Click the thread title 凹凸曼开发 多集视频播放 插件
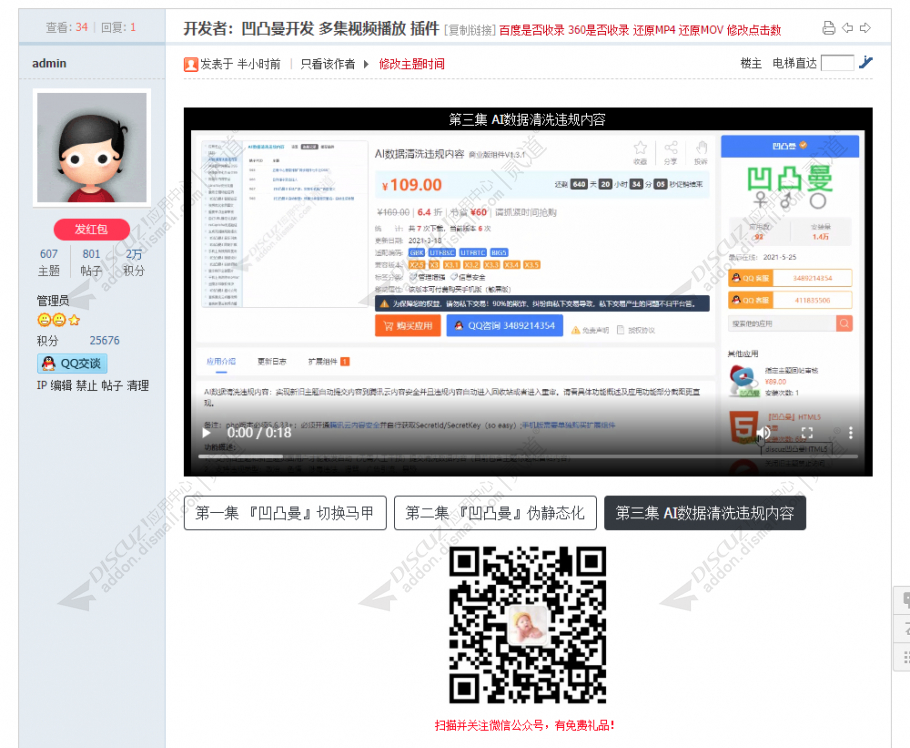This screenshot has width=910, height=748. (340, 28)
